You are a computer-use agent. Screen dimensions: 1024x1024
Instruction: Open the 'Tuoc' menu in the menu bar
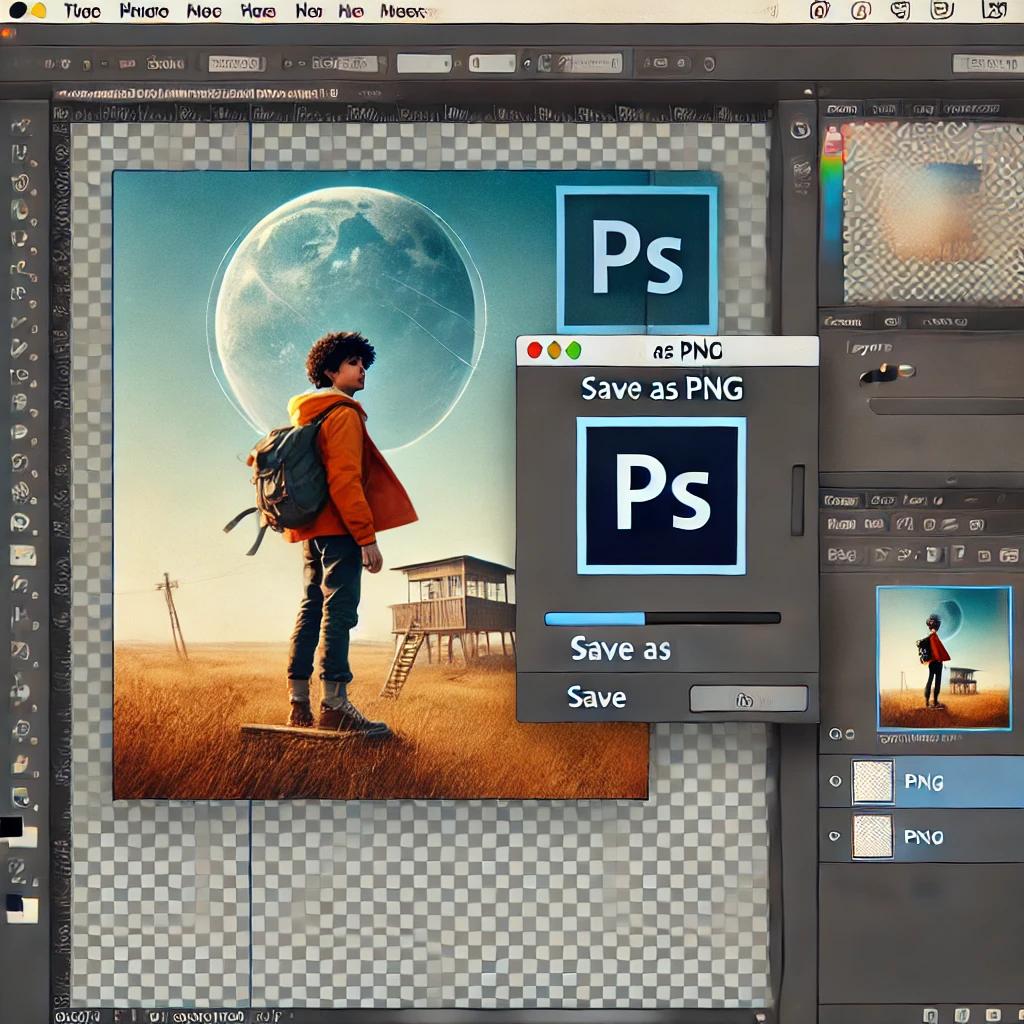point(82,10)
